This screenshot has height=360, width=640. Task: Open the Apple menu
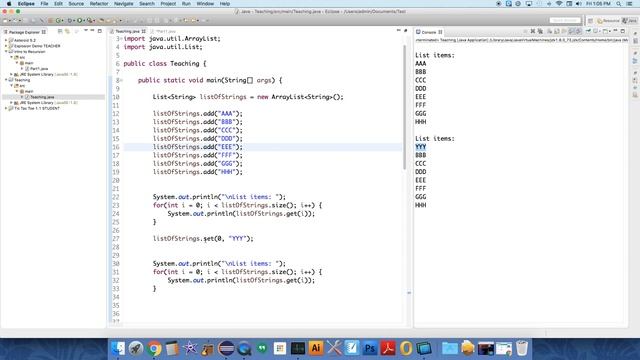[9, 4]
